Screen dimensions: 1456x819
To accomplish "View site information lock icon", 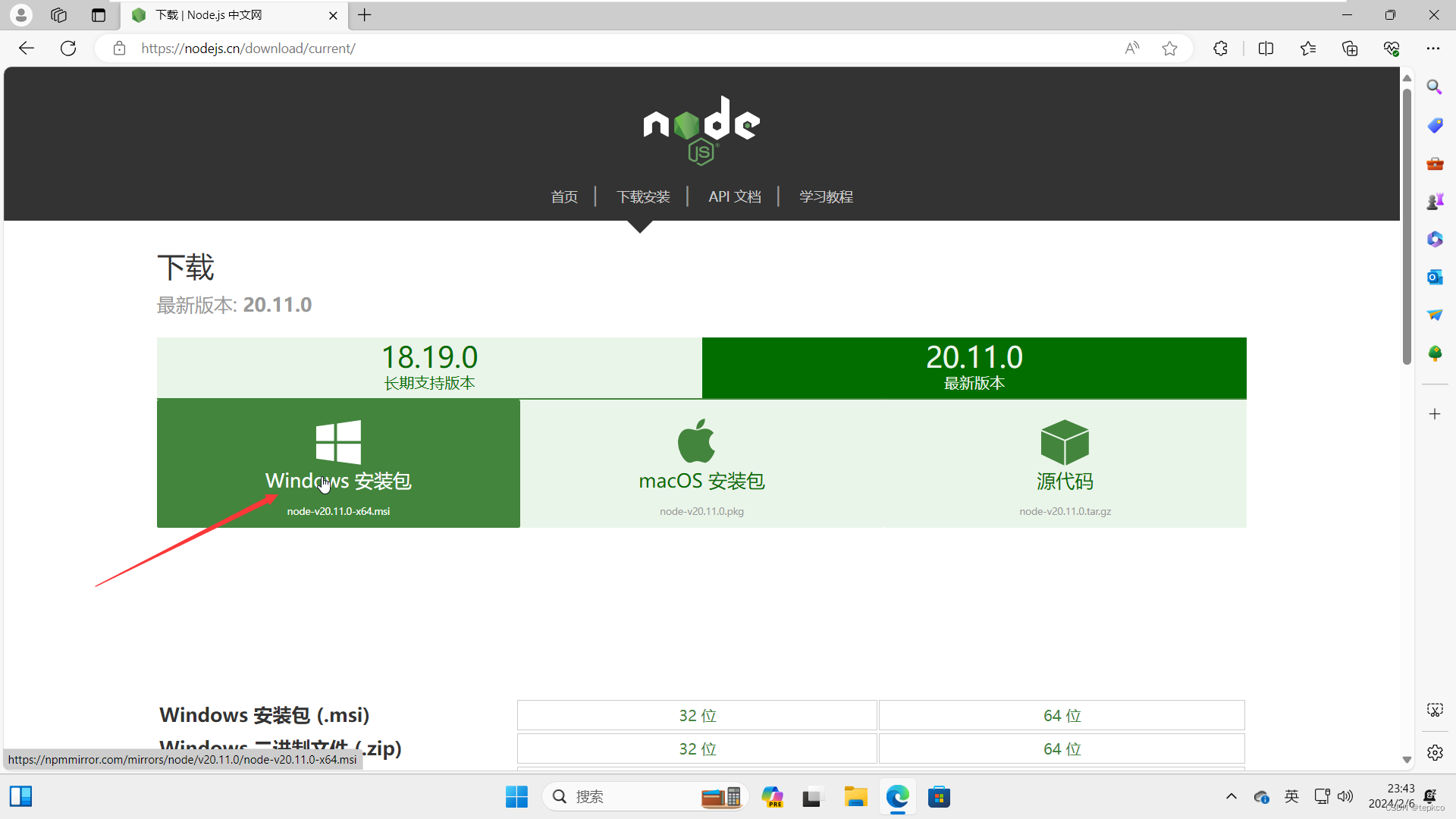I will [x=119, y=49].
